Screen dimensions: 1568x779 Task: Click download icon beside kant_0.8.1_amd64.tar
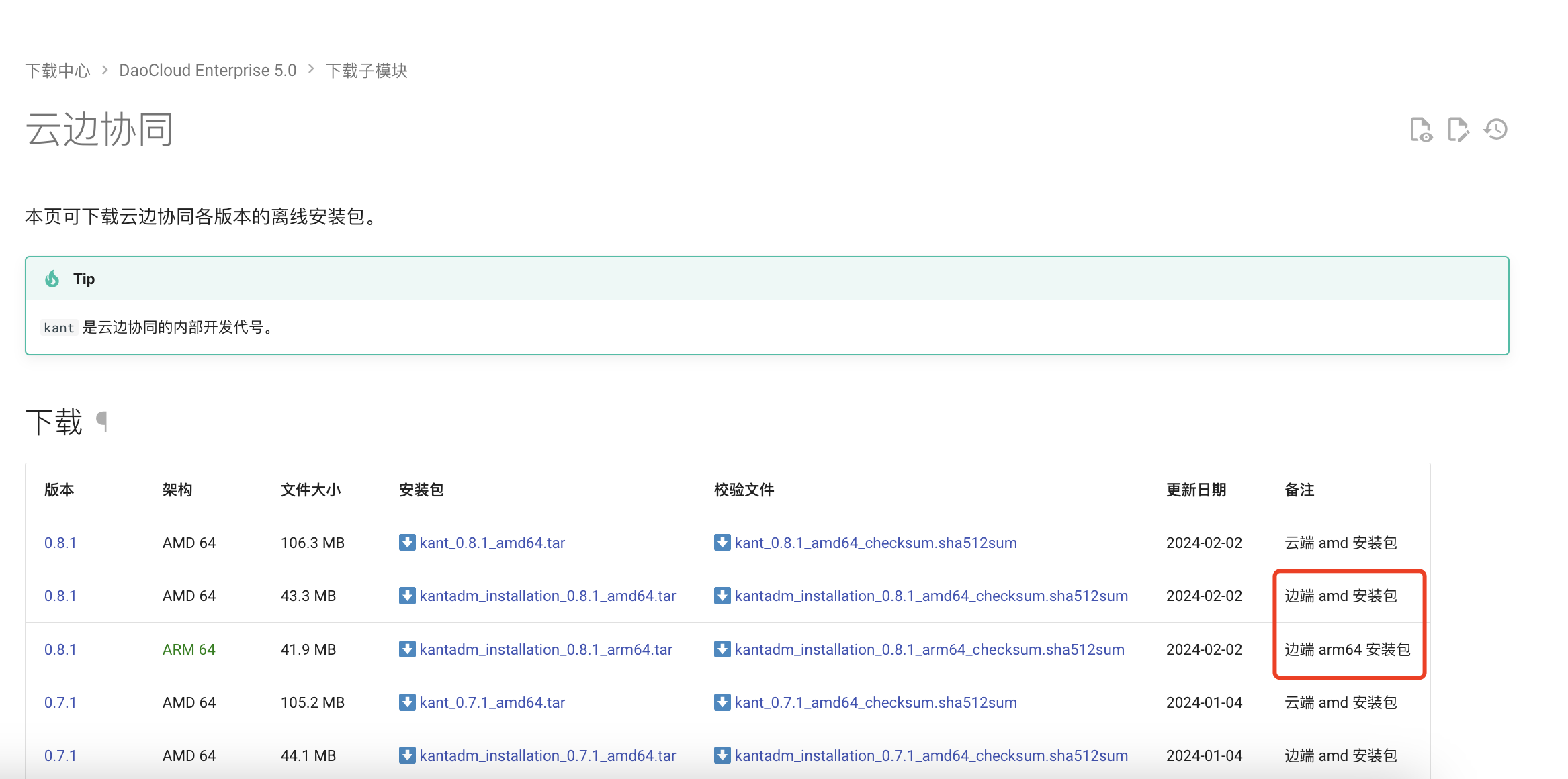[x=406, y=543]
